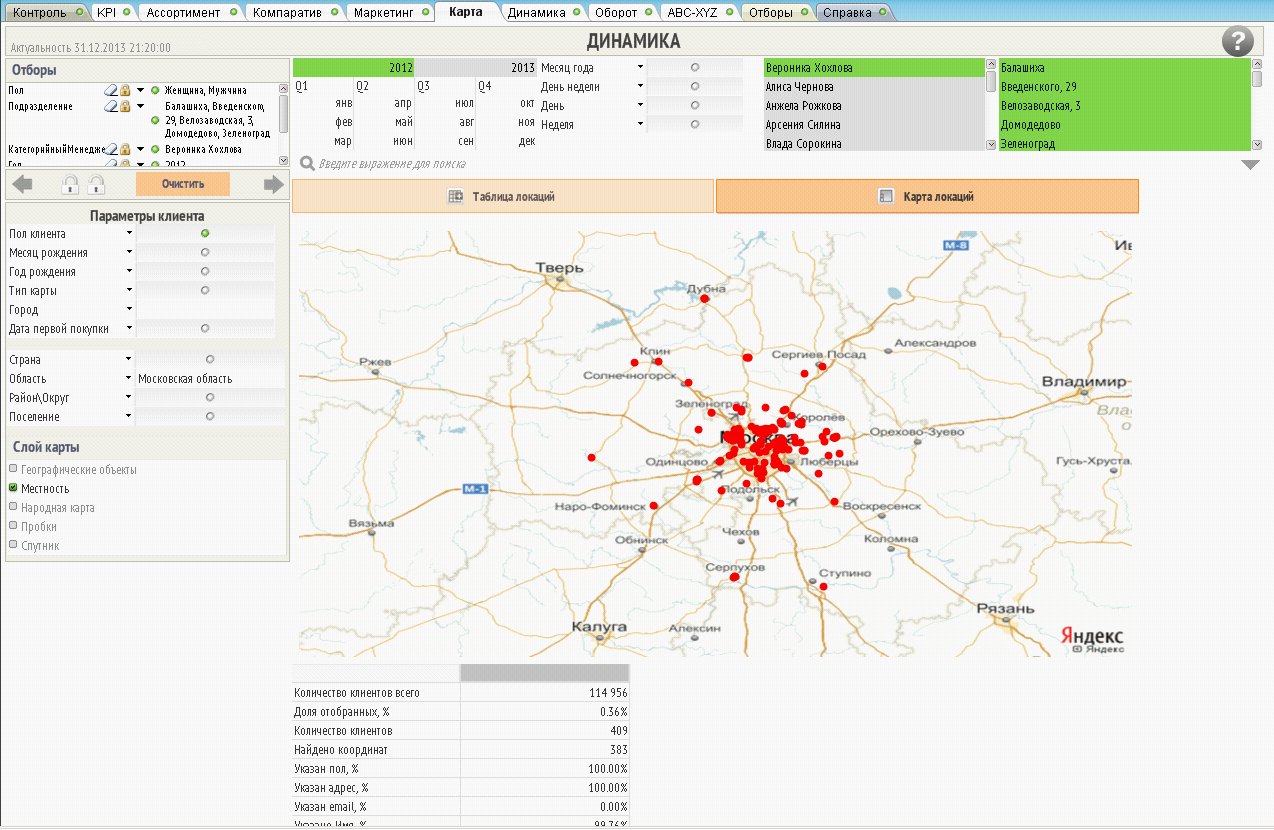Image resolution: width=1274 pixels, height=830 pixels.
Task: Lock the КатегорийныйМенеджер selection padlock
Action: coord(126,149)
